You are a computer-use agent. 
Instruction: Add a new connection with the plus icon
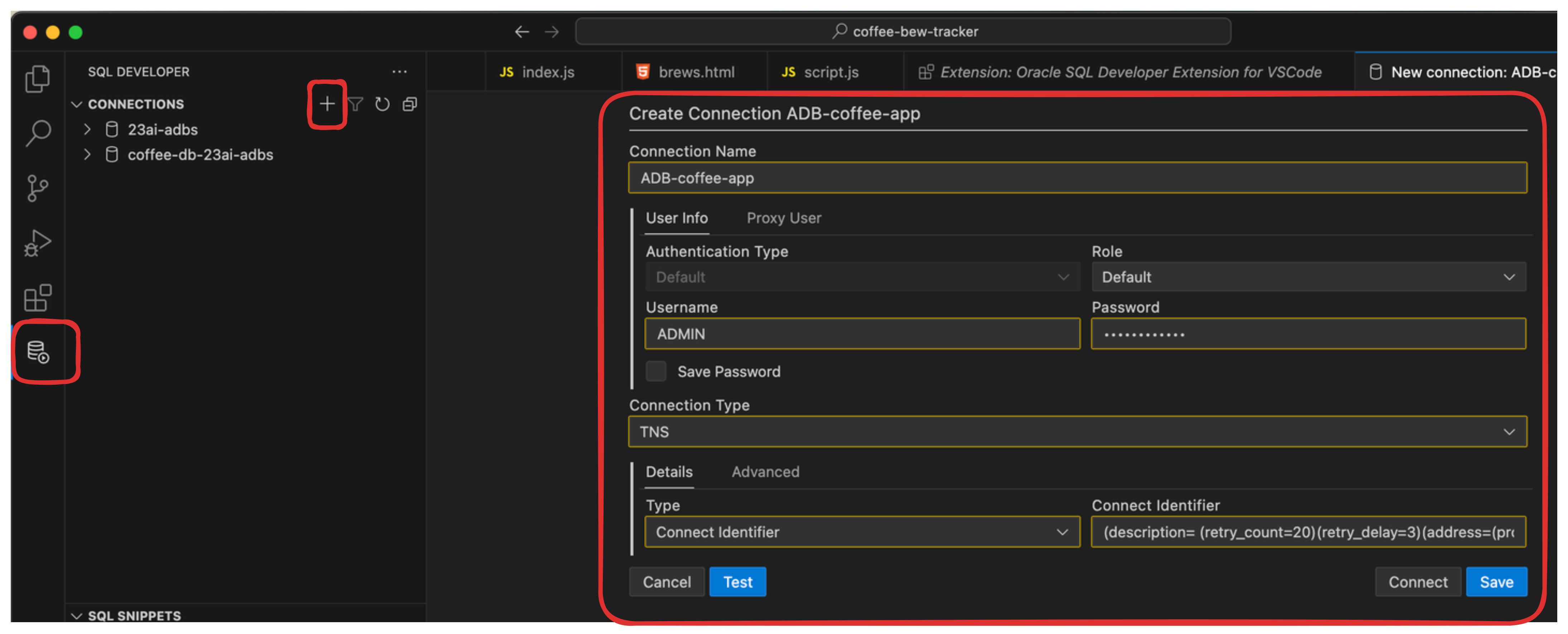[x=327, y=104]
